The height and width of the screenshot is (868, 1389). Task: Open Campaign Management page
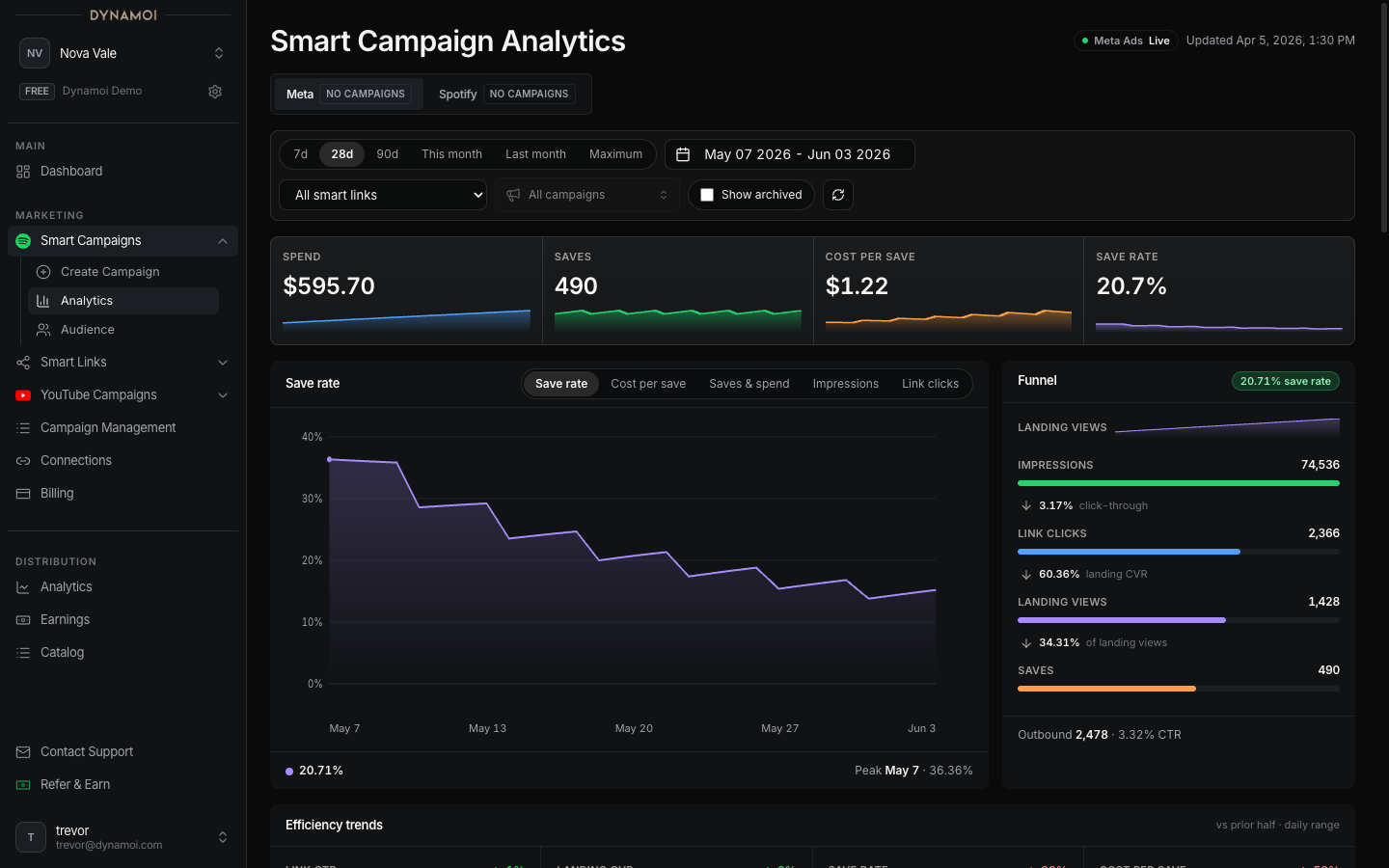click(x=123, y=428)
